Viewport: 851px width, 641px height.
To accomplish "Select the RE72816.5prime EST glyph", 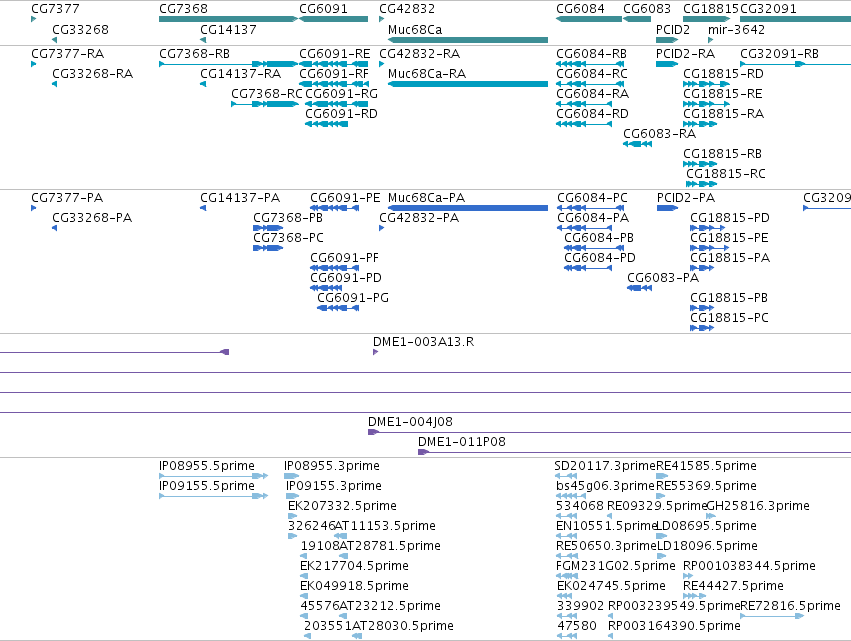I will [x=772, y=616].
